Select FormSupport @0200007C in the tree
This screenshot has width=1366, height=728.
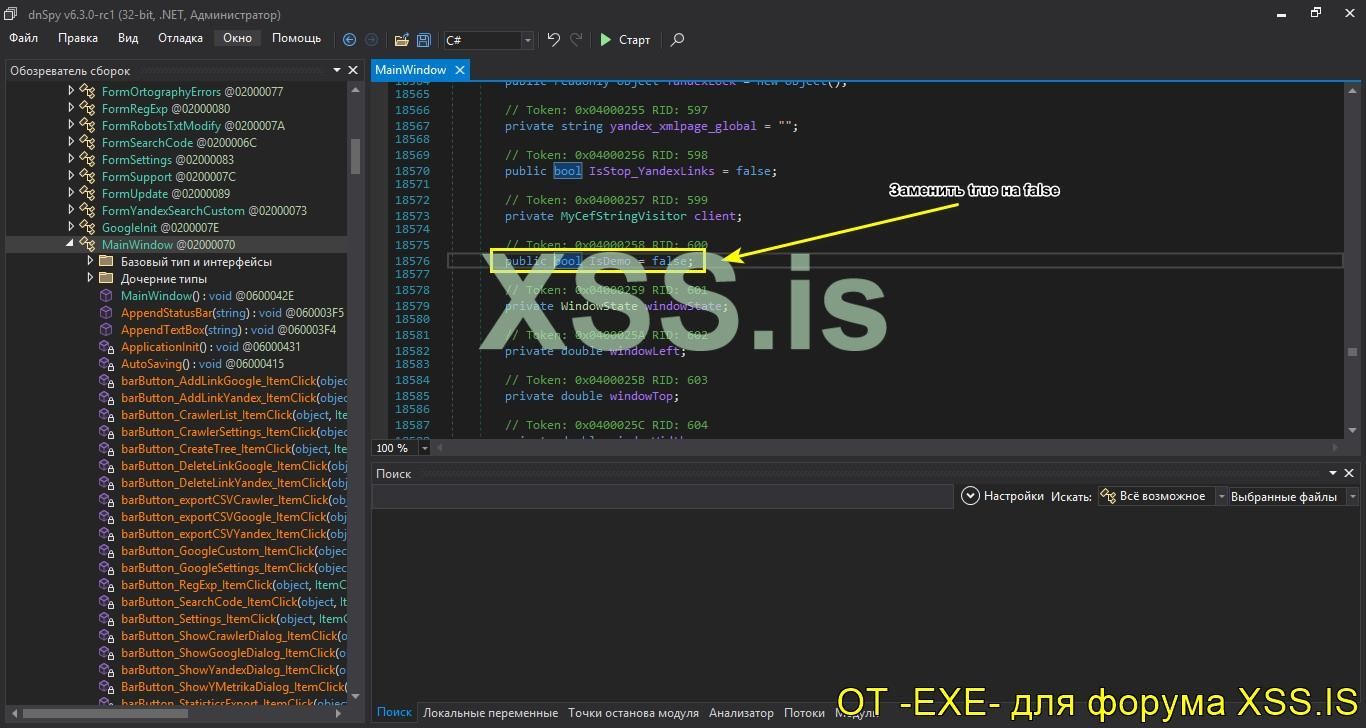coord(169,177)
